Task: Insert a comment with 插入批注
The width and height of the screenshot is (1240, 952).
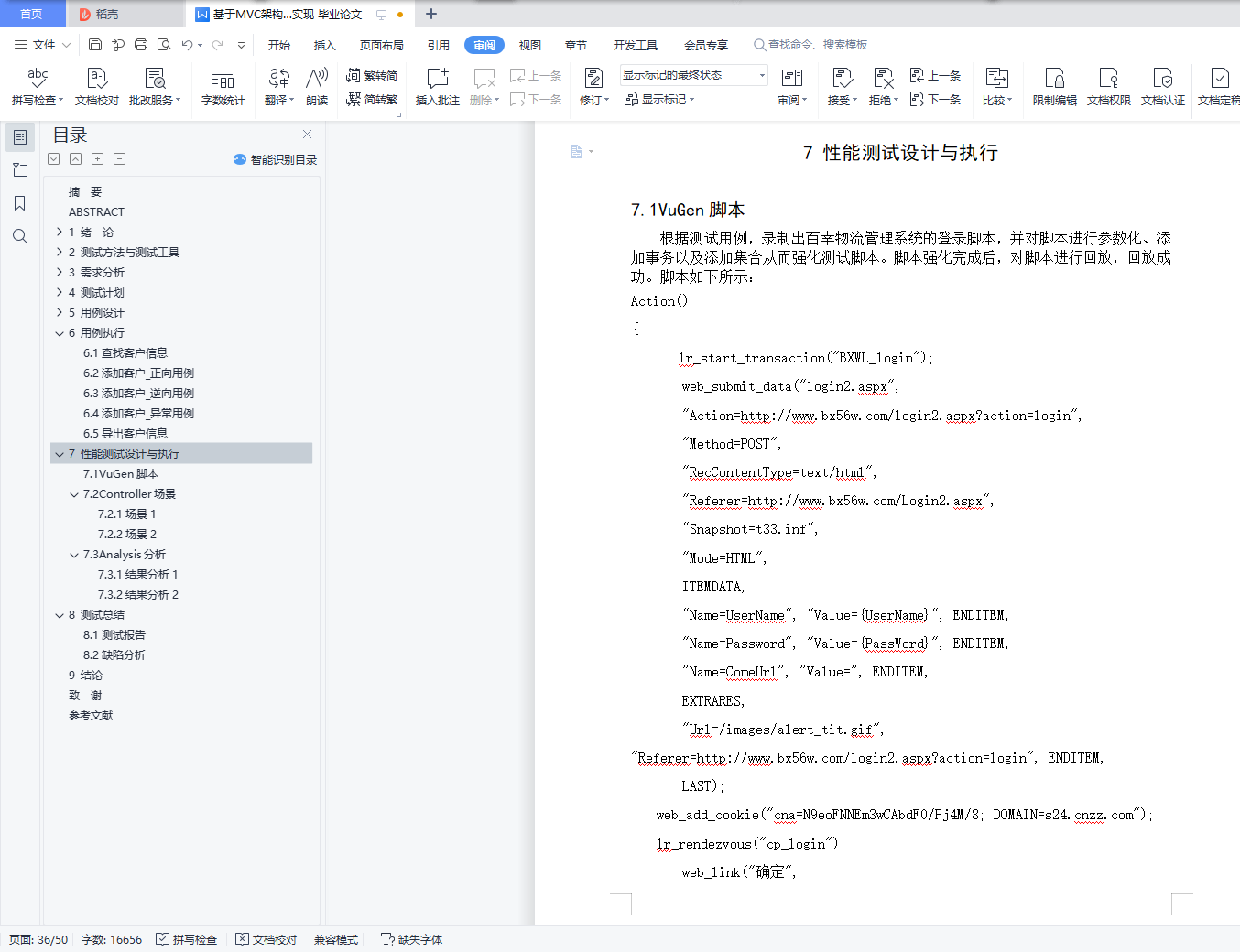Action: click(438, 87)
